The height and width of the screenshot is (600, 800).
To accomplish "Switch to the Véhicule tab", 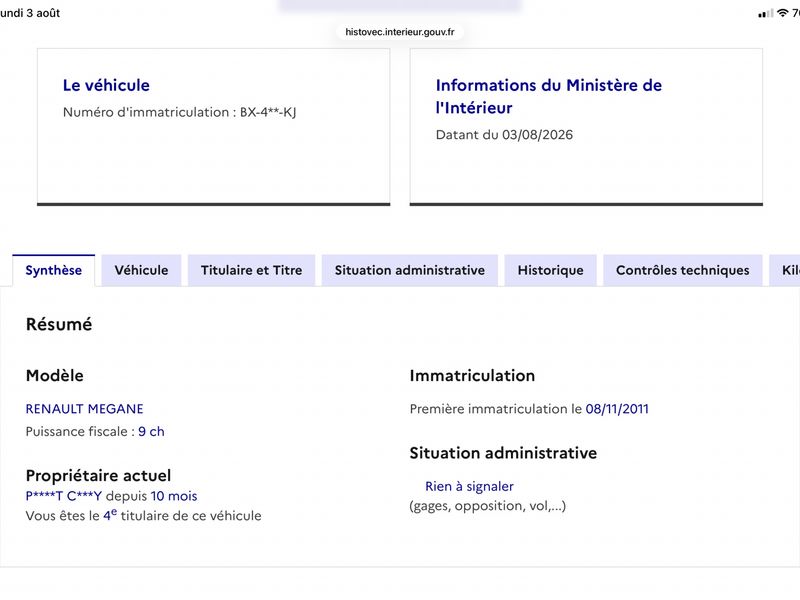I will (x=141, y=270).
